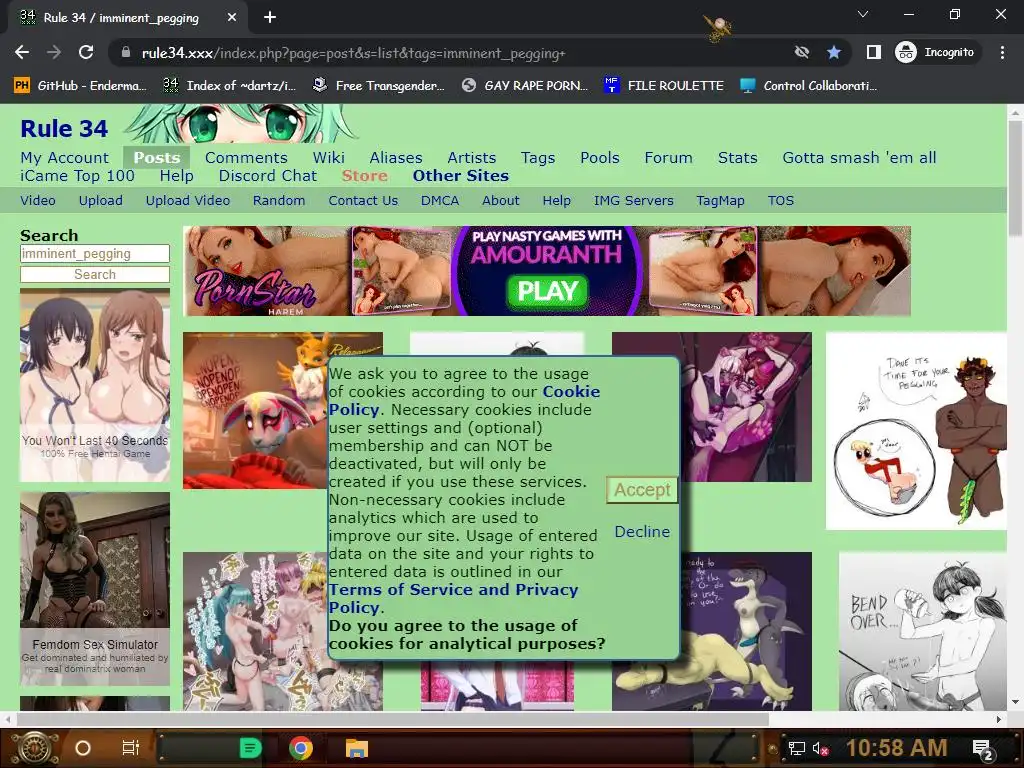Select the Posts tab

[x=157, y=157]
